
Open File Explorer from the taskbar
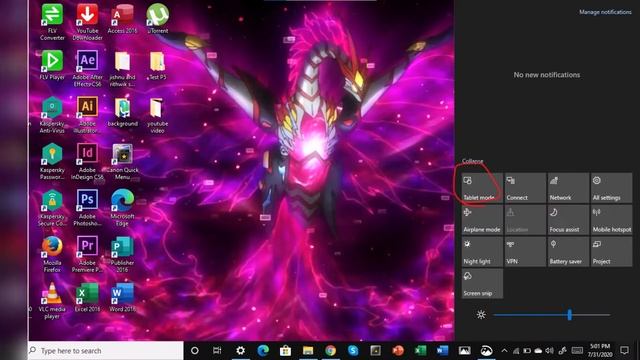point(308,350)
